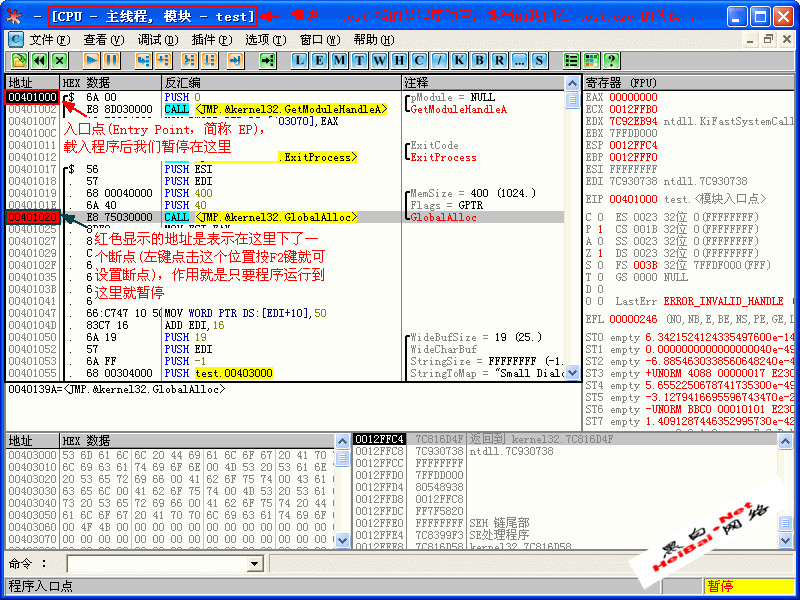Open Source window with S button
Screen dimensions: 800x600
(539, 61)
